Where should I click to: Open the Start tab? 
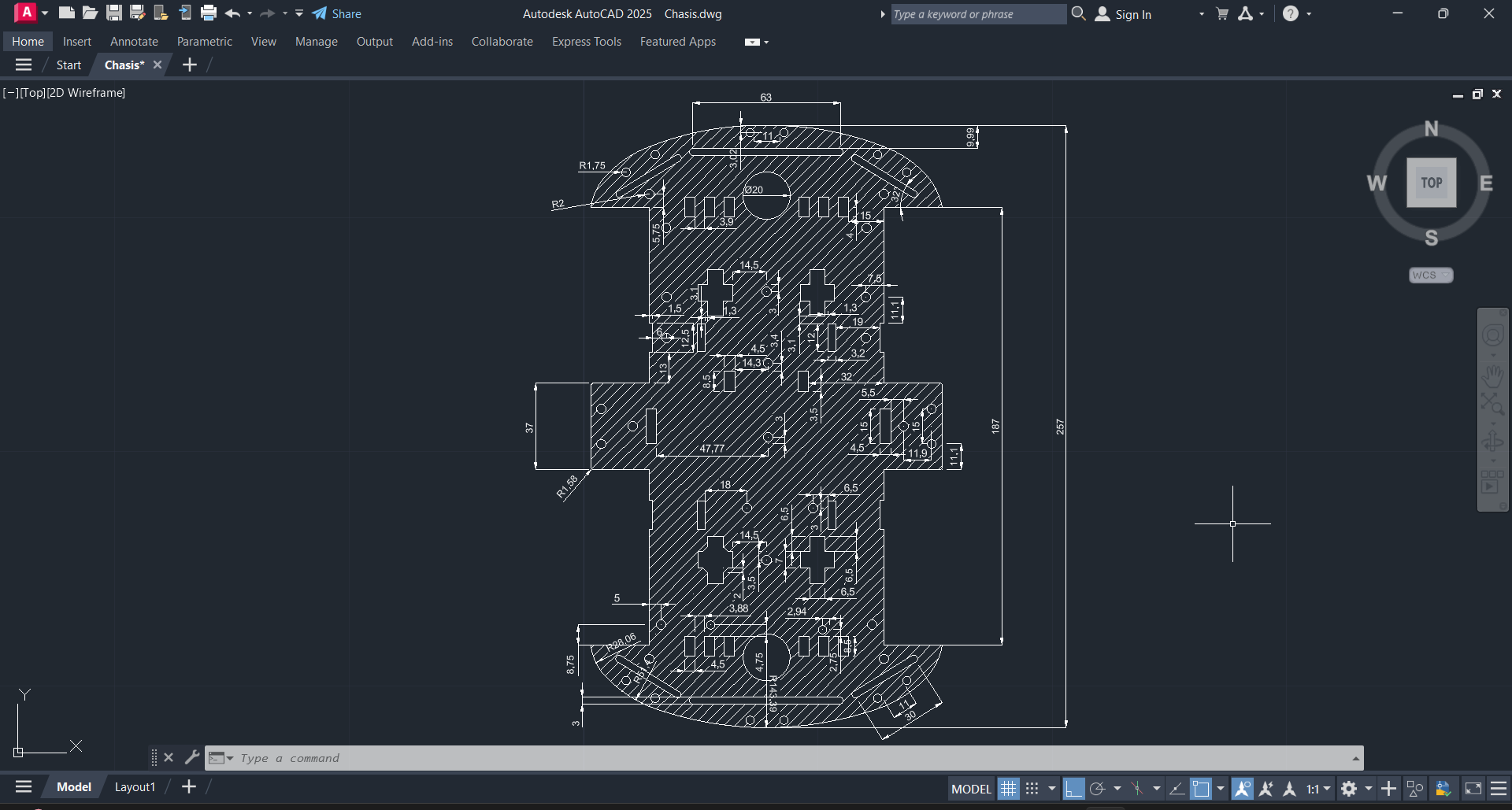[x=69, y=65]
